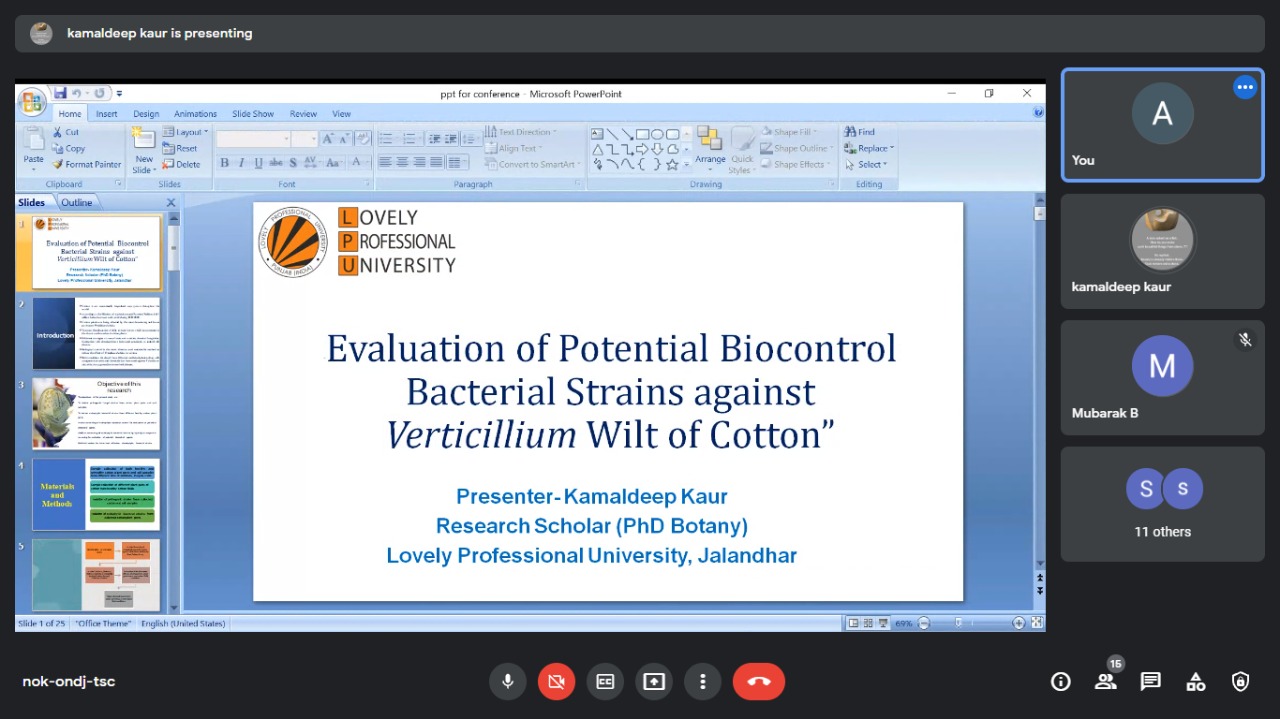Click the New Slide icon

coord(144,140)
